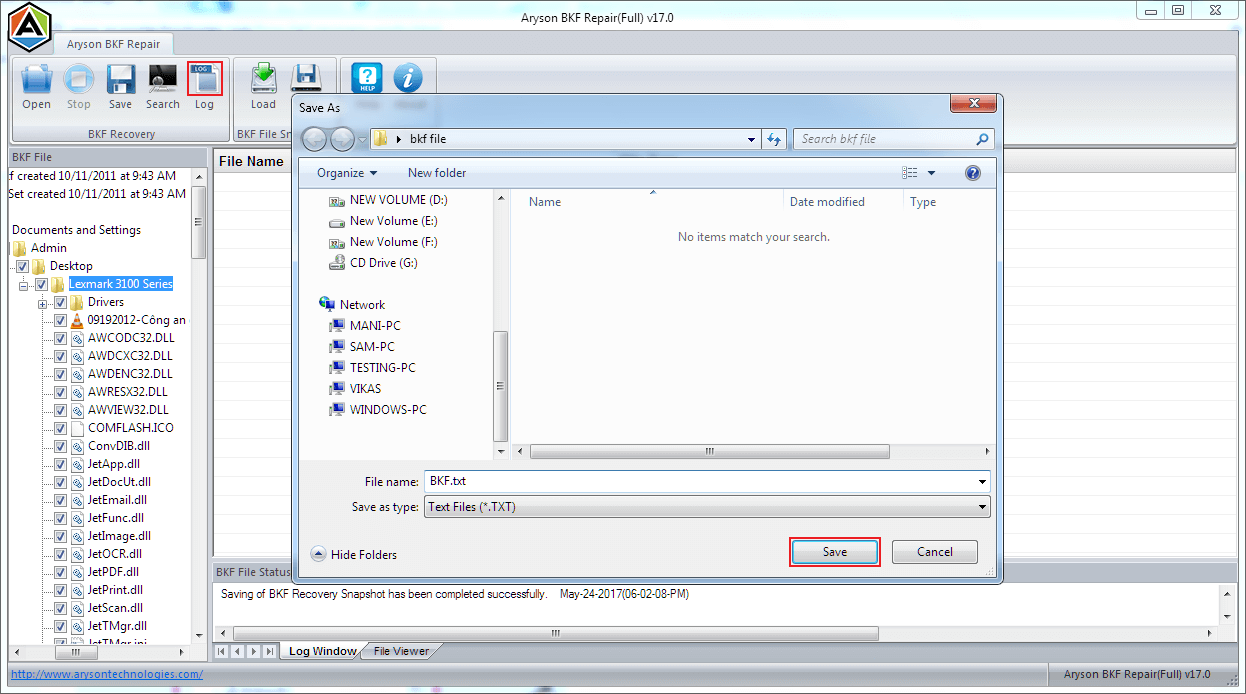Click the MANI-PC computer icon
The width and height of the screenshot is (1246, 694).
[x=337, y=326]
